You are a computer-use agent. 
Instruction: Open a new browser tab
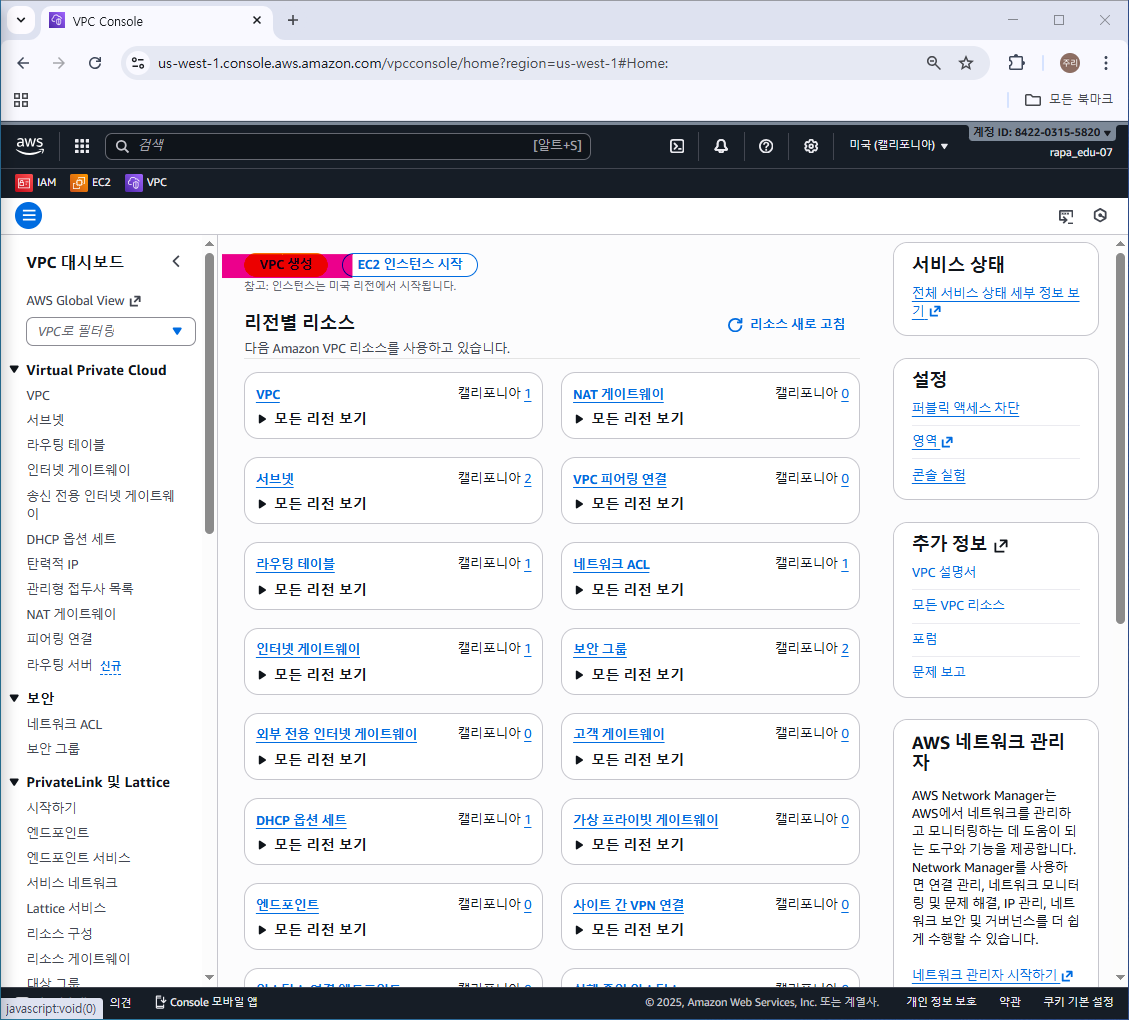[x=293, y=20]
